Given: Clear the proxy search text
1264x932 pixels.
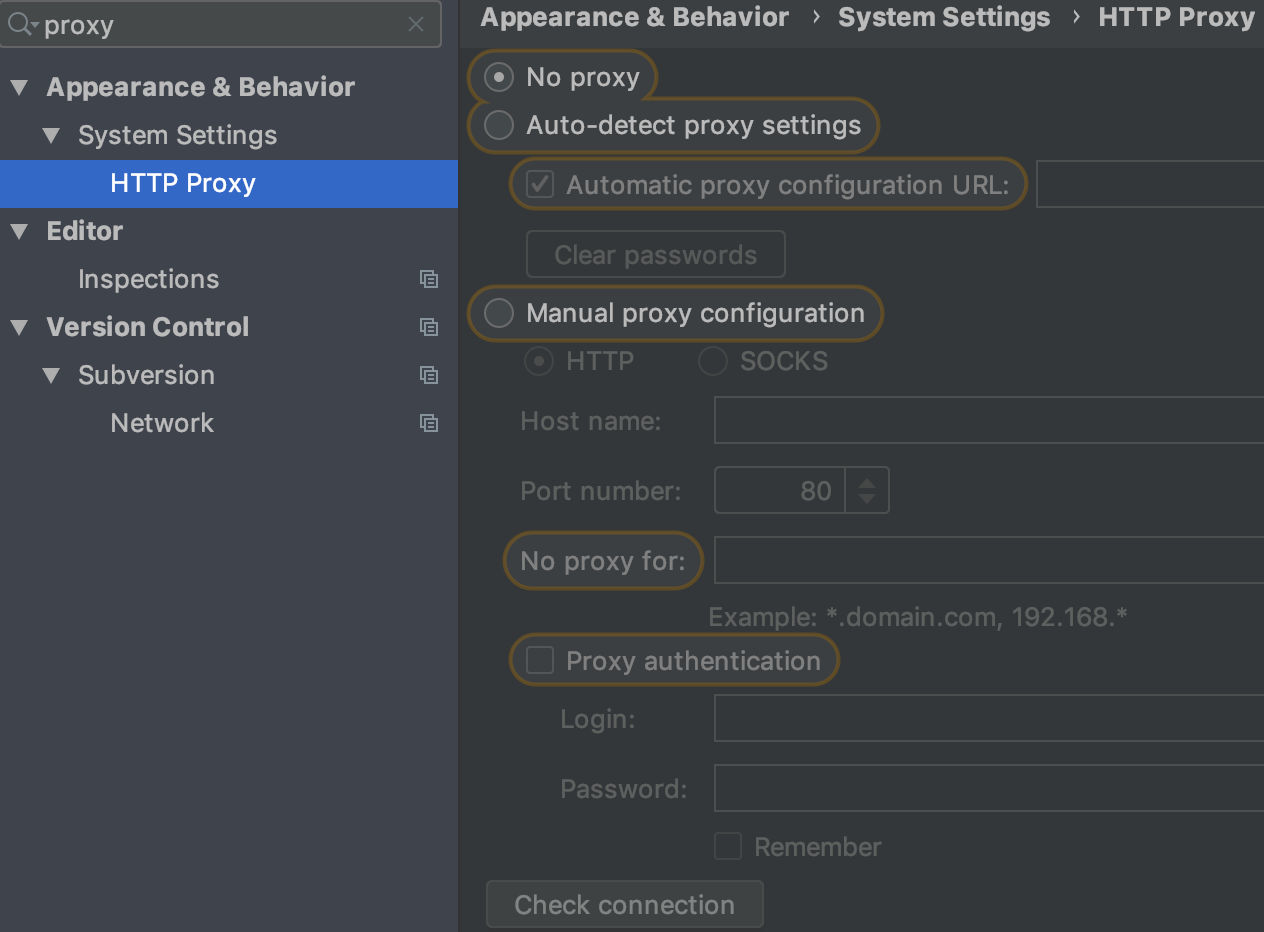Looking at the screenshot, I should click(416, 25).
